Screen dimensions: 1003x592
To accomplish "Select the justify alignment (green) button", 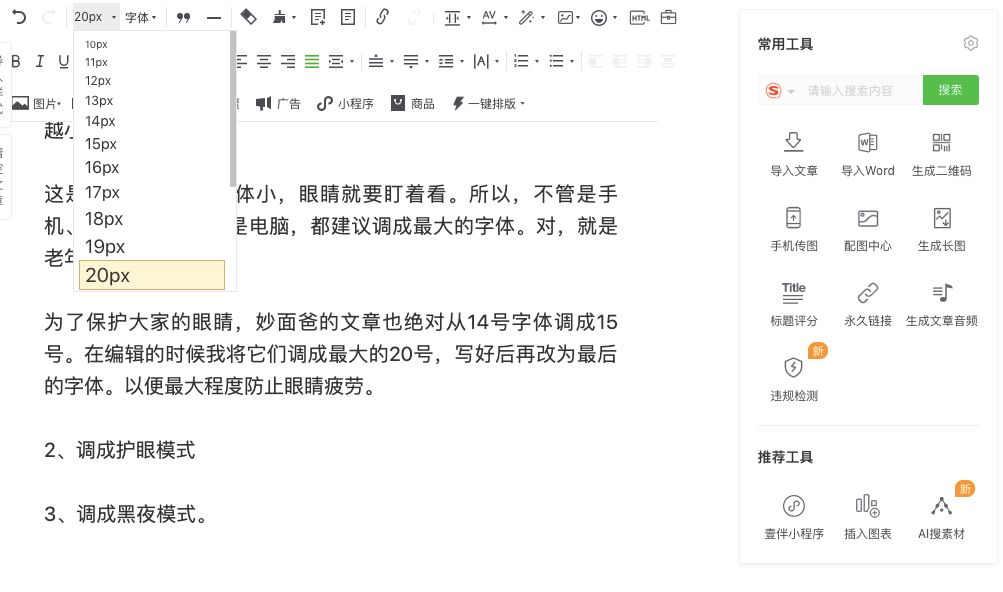I will 312,61.
